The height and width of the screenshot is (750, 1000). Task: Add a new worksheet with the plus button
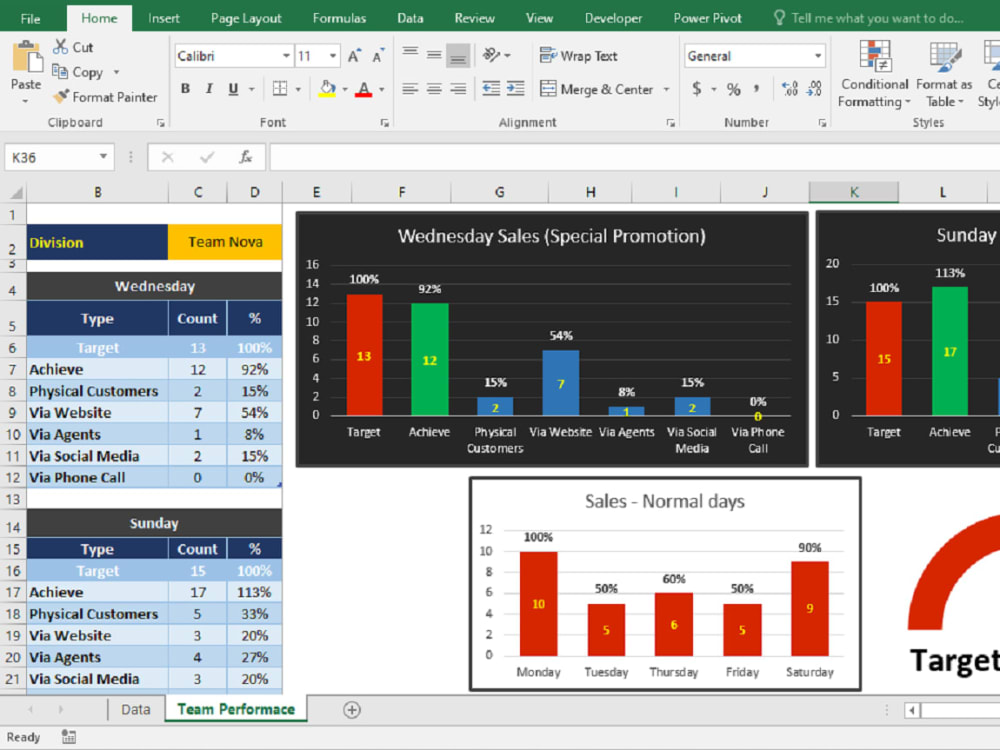[351, 709]
